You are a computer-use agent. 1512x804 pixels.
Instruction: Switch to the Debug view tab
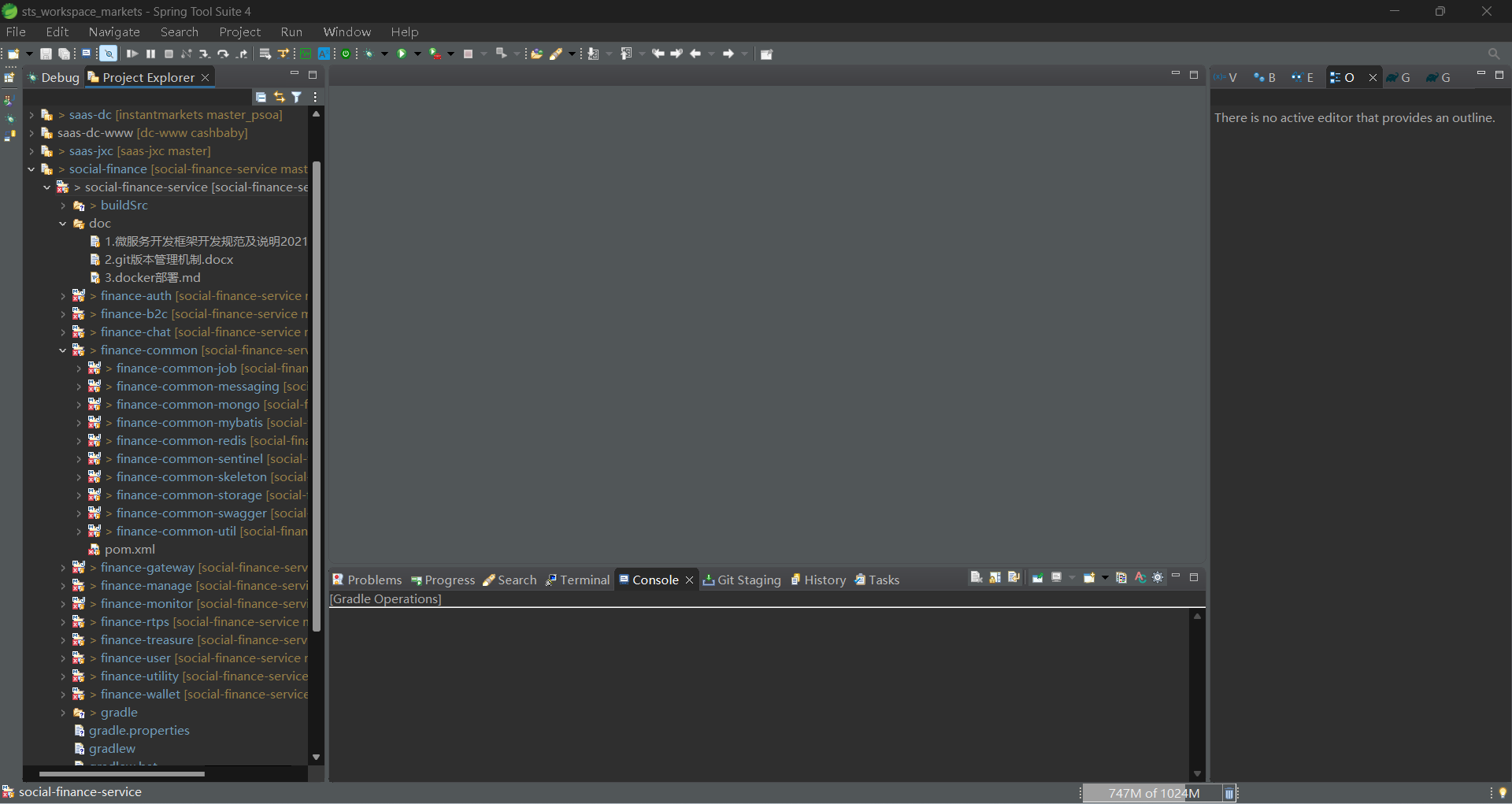pos(53,77)
